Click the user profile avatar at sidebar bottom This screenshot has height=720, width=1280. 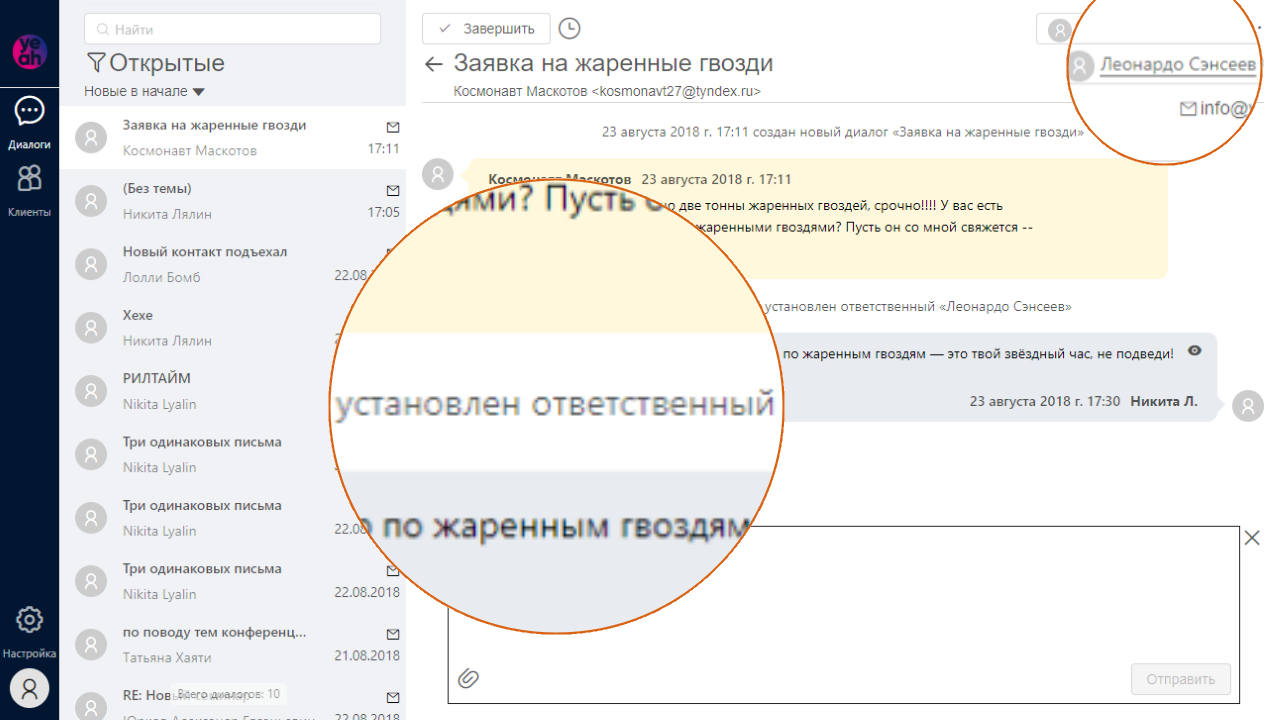[29, 688]
